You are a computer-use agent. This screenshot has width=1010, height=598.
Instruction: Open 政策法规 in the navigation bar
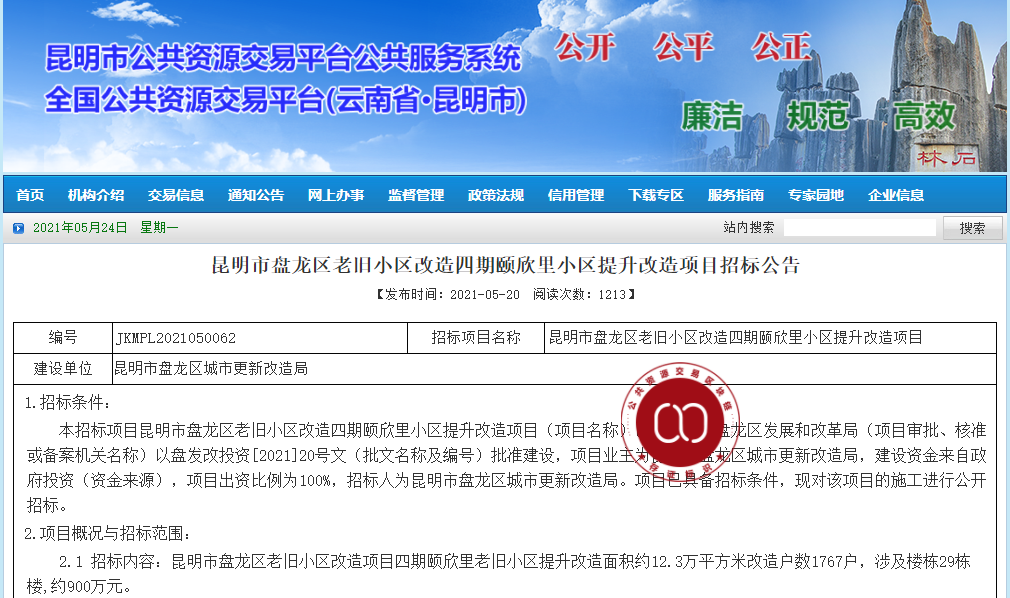496,195
